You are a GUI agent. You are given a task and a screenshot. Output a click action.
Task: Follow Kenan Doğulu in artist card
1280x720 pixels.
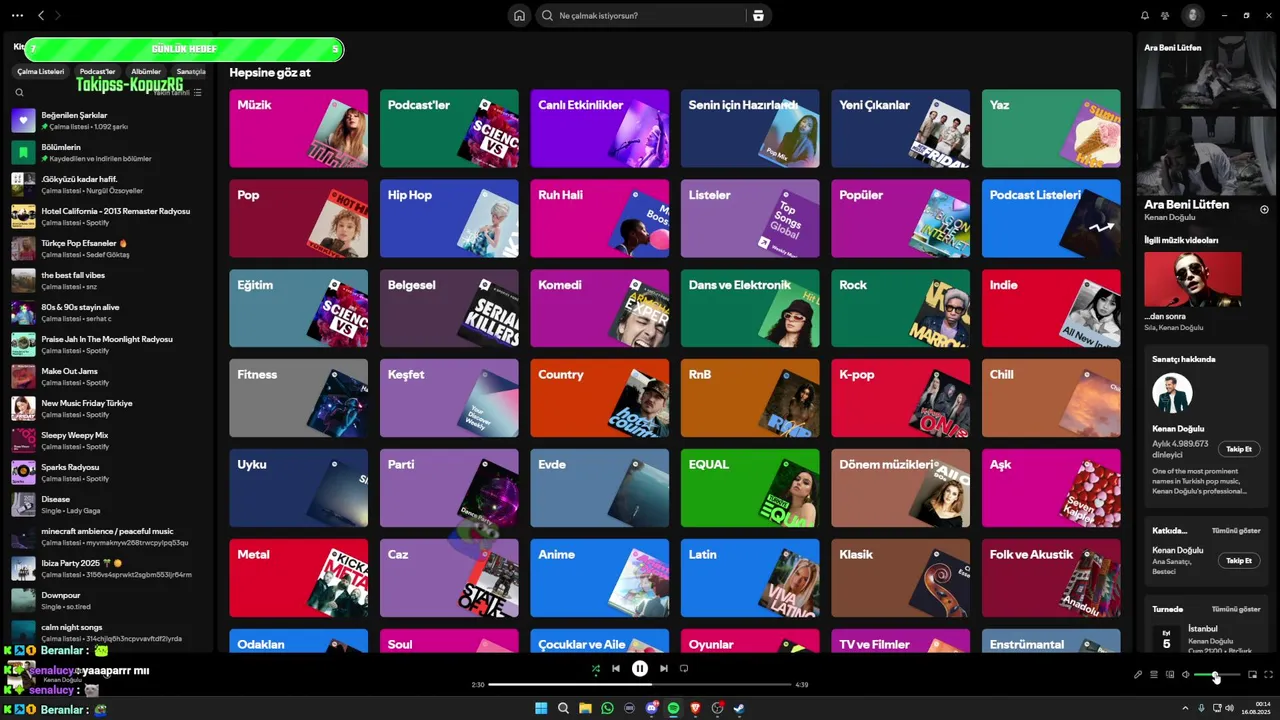tap(1238, 449)
